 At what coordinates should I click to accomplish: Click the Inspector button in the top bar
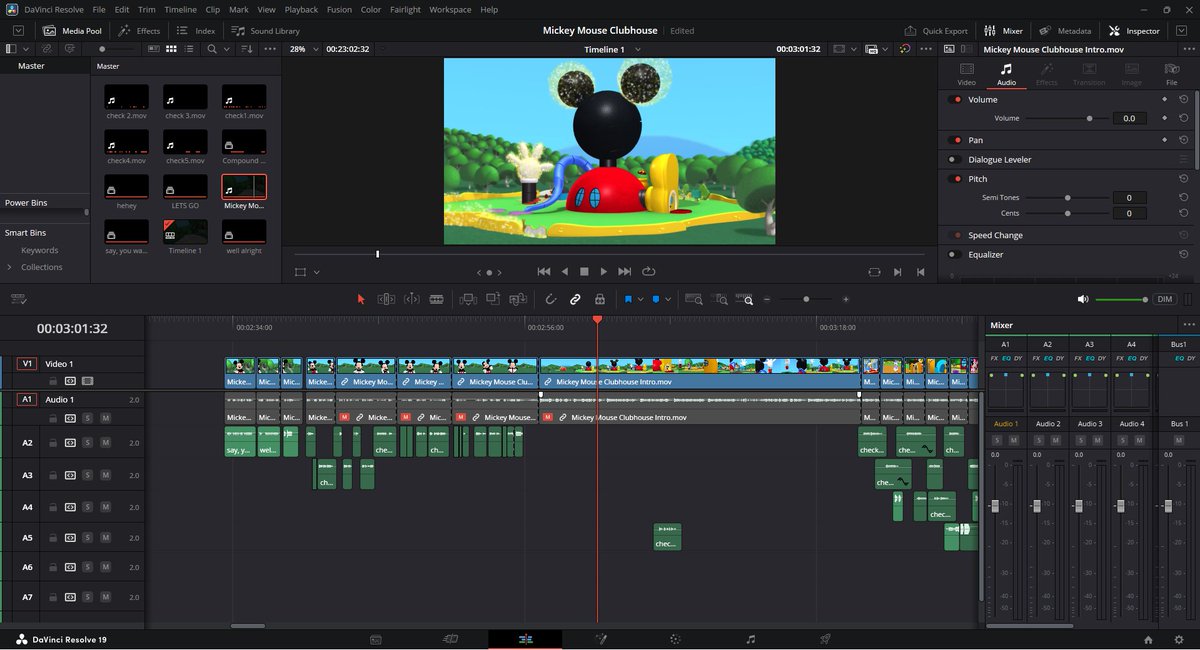coord(1133,30)
